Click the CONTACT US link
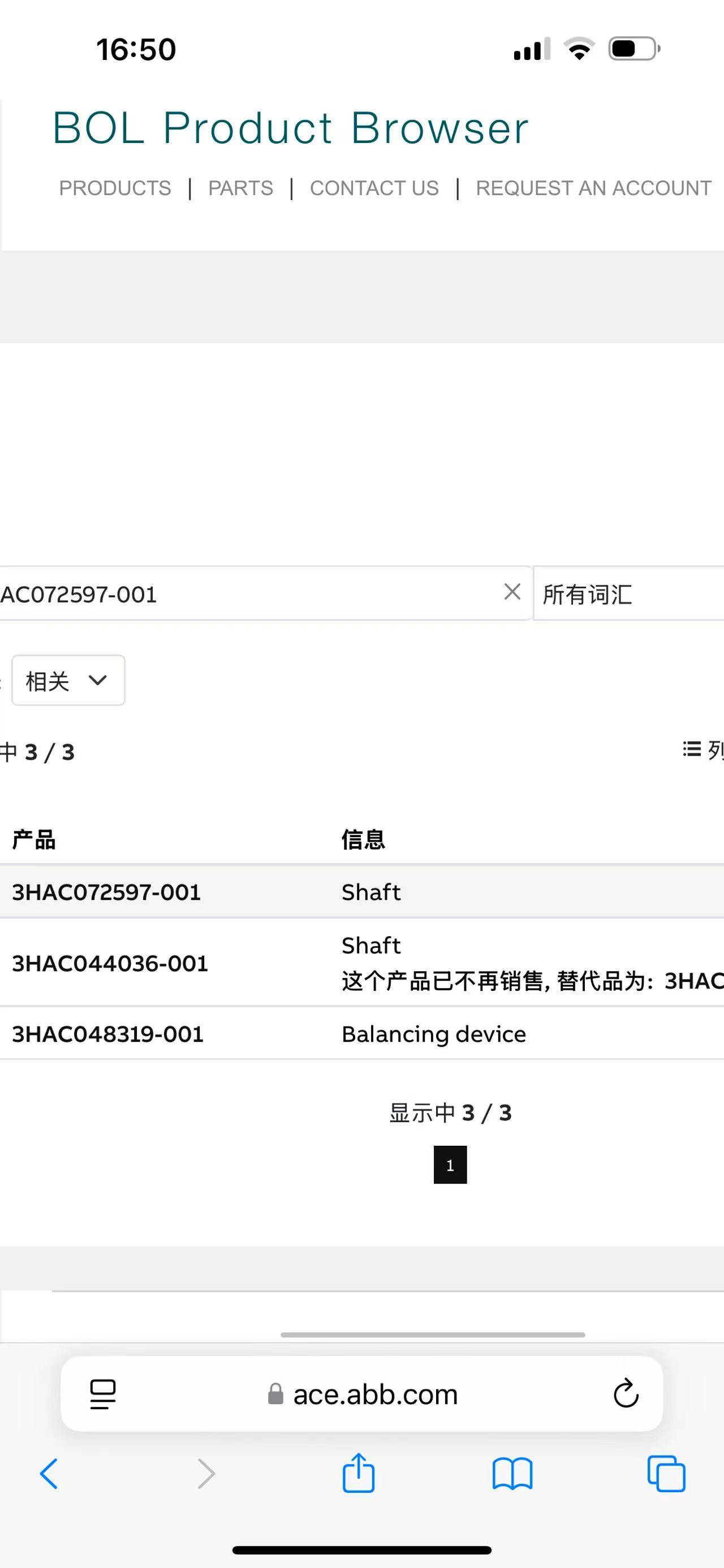The image size is (724, 1568). pos(374,188)
